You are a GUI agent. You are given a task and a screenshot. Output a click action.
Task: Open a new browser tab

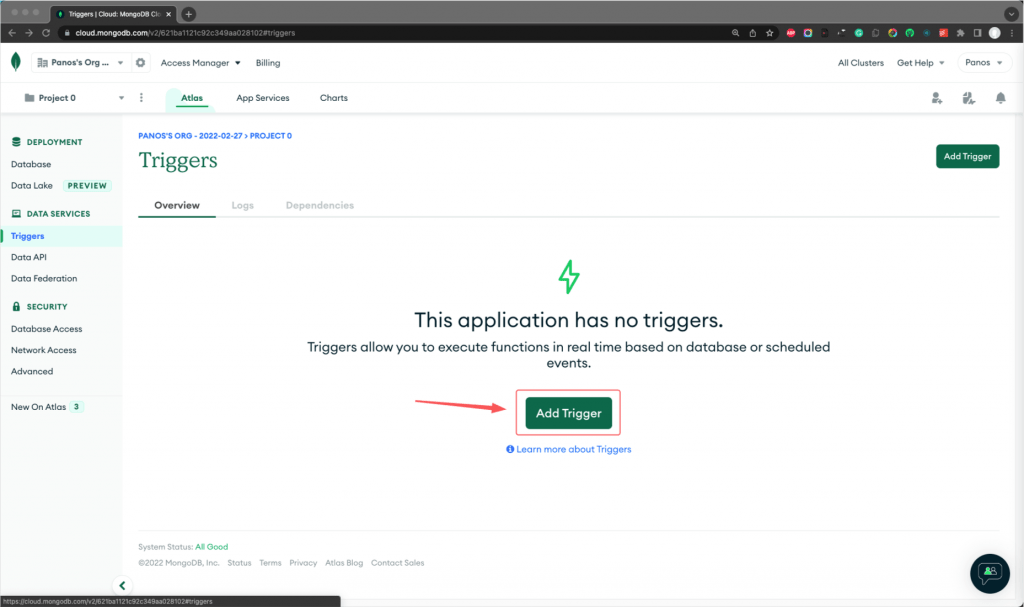point(188,14)
